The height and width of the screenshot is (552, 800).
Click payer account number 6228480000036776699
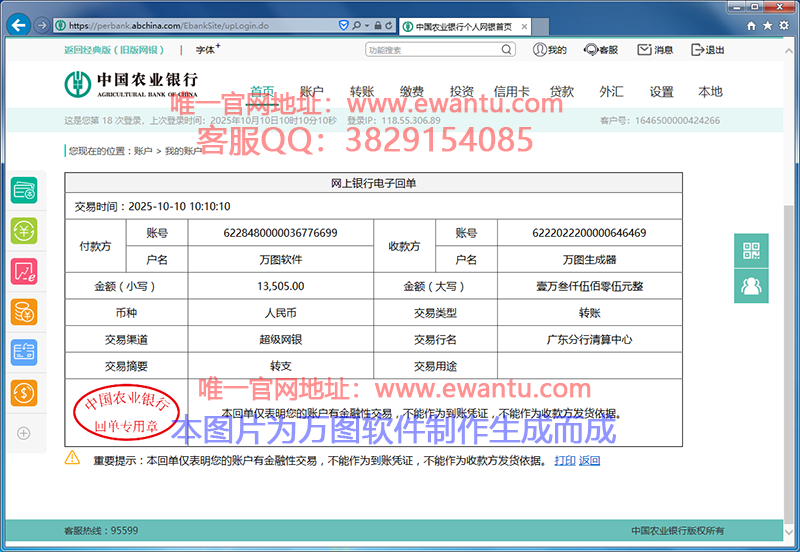(281, 233)
